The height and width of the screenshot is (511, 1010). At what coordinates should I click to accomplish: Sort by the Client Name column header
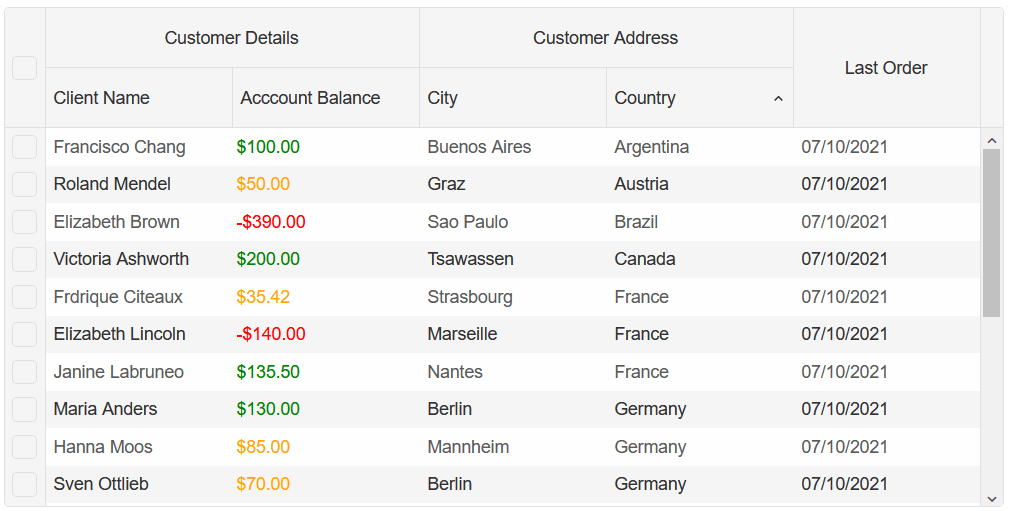tap(139, 98)
